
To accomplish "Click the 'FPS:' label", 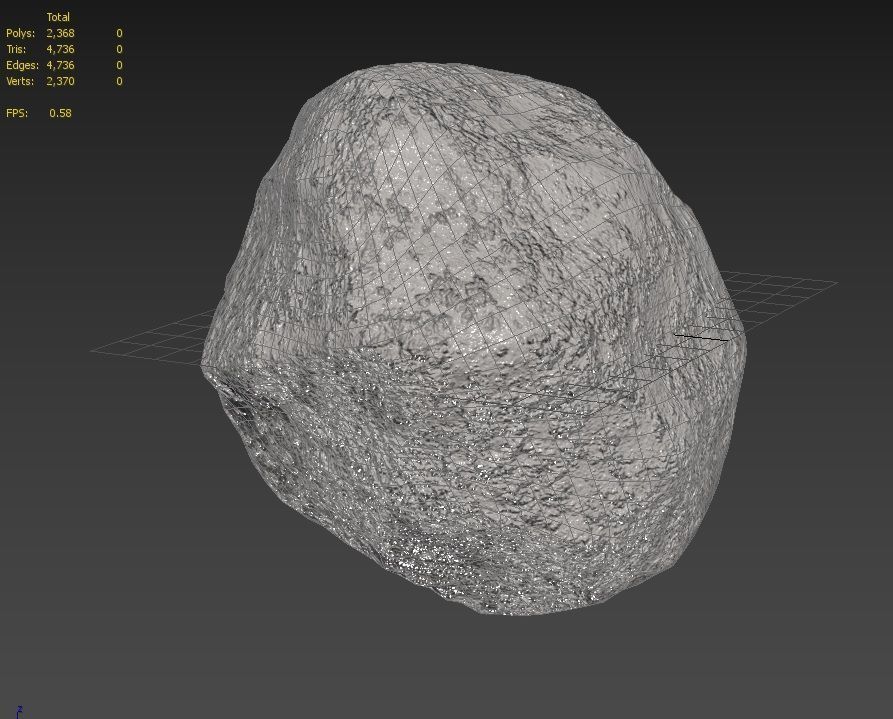I will click(17, 113).
